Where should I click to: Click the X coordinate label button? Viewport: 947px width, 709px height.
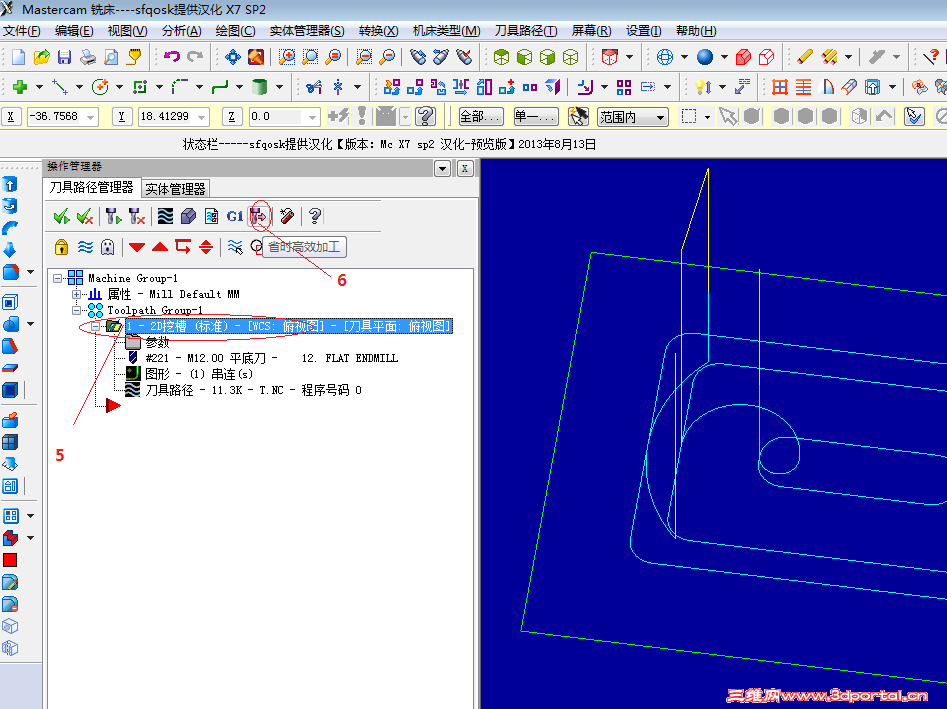(11, 117)
